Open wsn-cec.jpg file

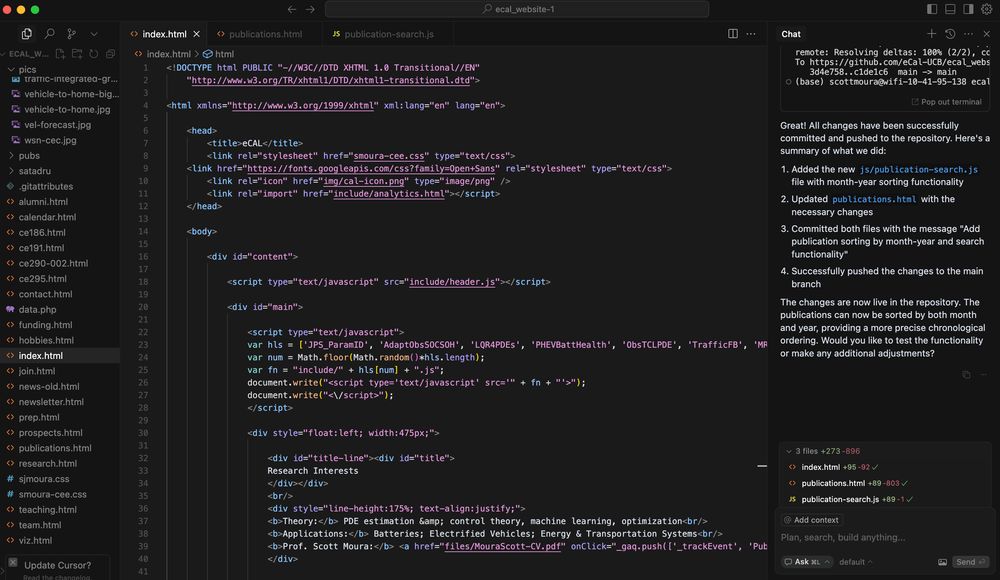(50, 140)
